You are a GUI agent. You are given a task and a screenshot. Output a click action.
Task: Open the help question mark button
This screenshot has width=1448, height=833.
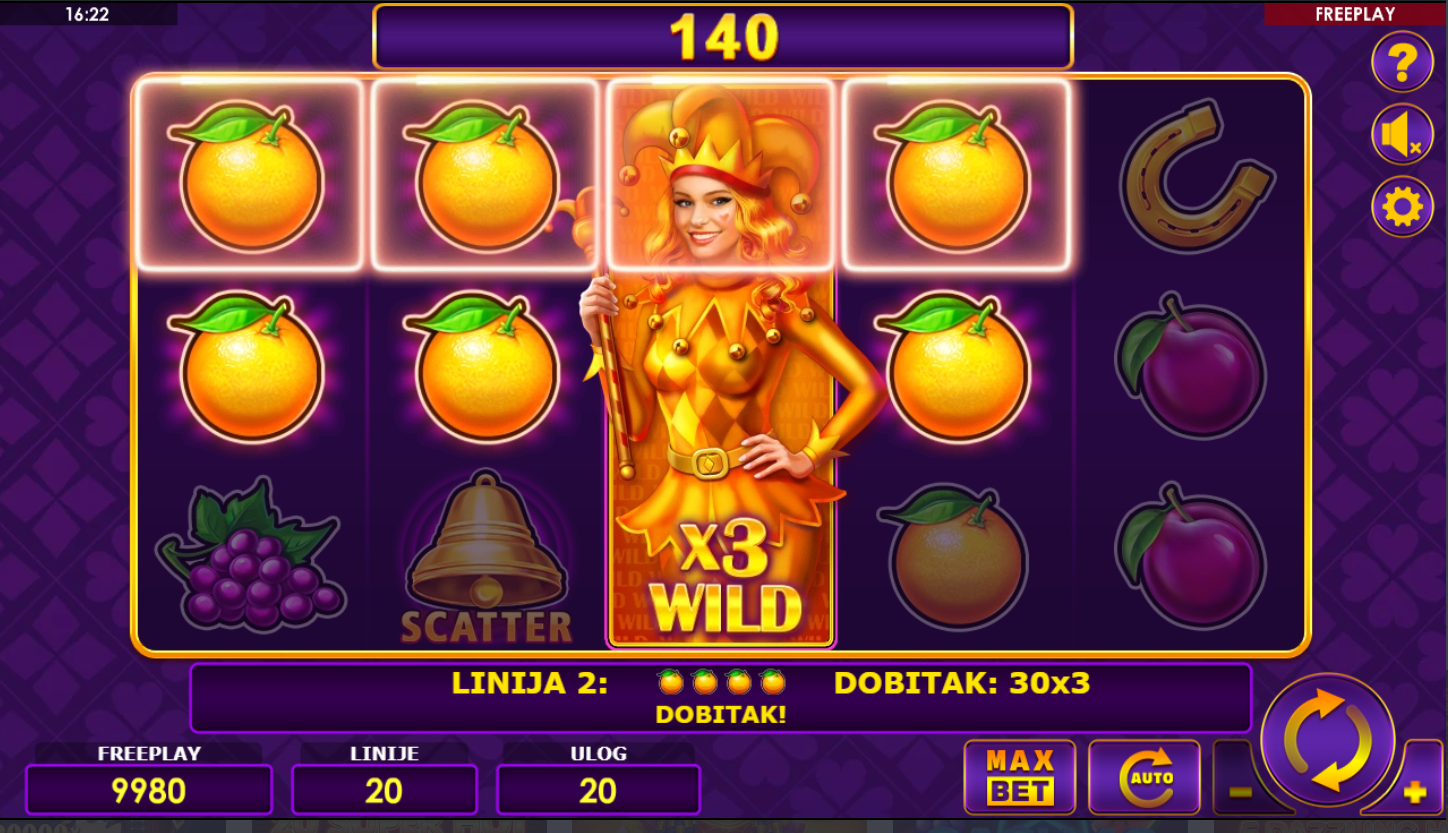tap(1402, 62)
